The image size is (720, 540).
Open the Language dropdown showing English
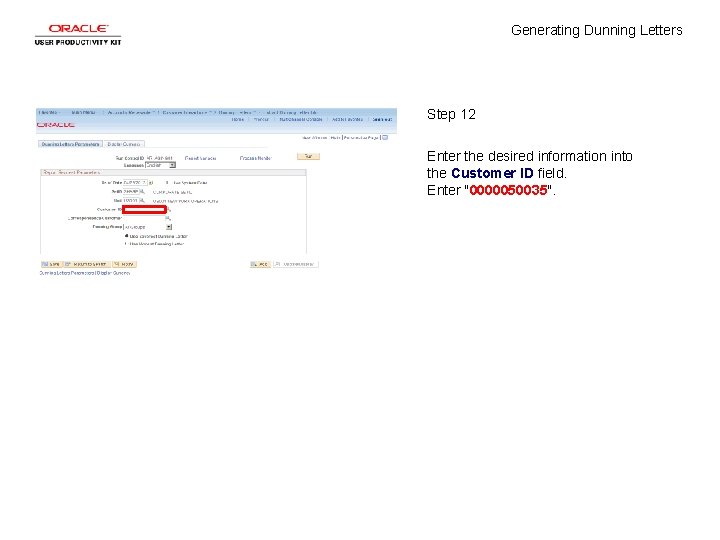(160, 165)
